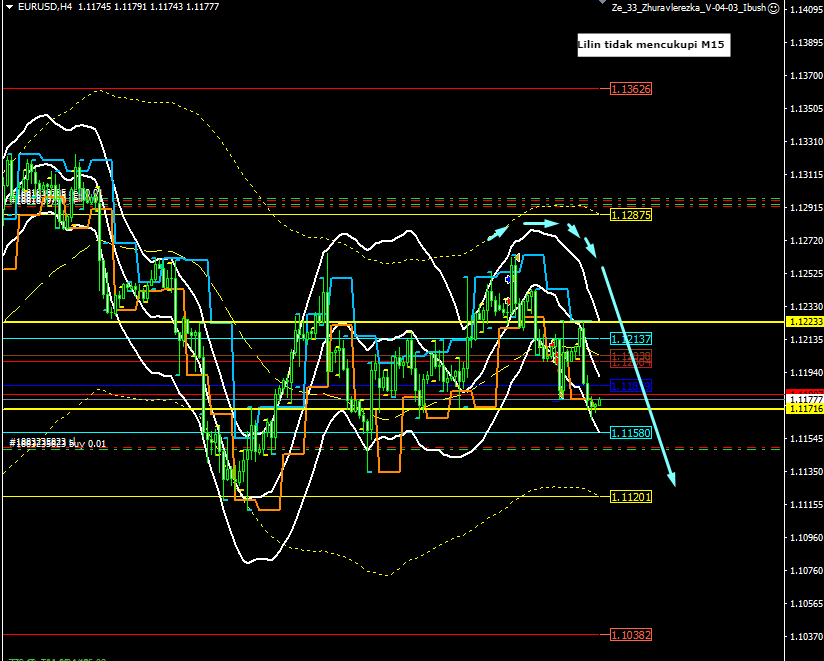Click the expert name Ze_33_Zhuravlerezka_V-04-03_Ibush

tap(689, 8)
